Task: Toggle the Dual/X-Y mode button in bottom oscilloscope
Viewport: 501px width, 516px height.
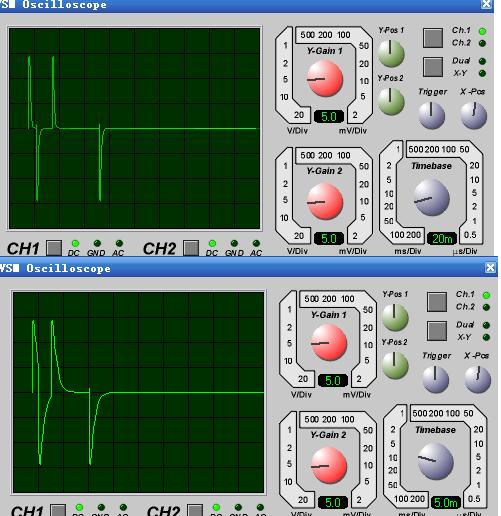Action: coord(437,331)
